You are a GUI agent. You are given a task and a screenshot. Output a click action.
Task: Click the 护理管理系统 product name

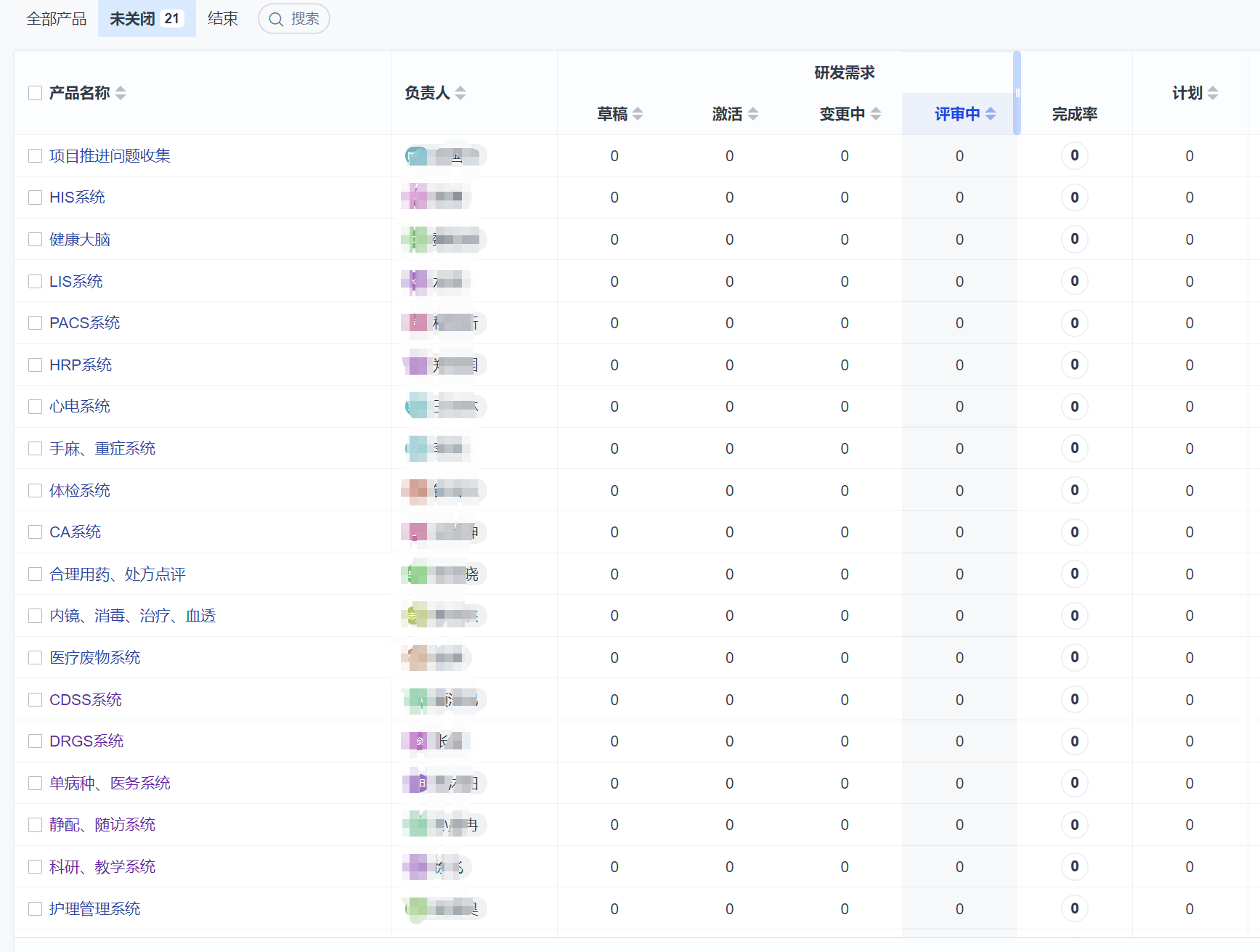coord(94,909)
